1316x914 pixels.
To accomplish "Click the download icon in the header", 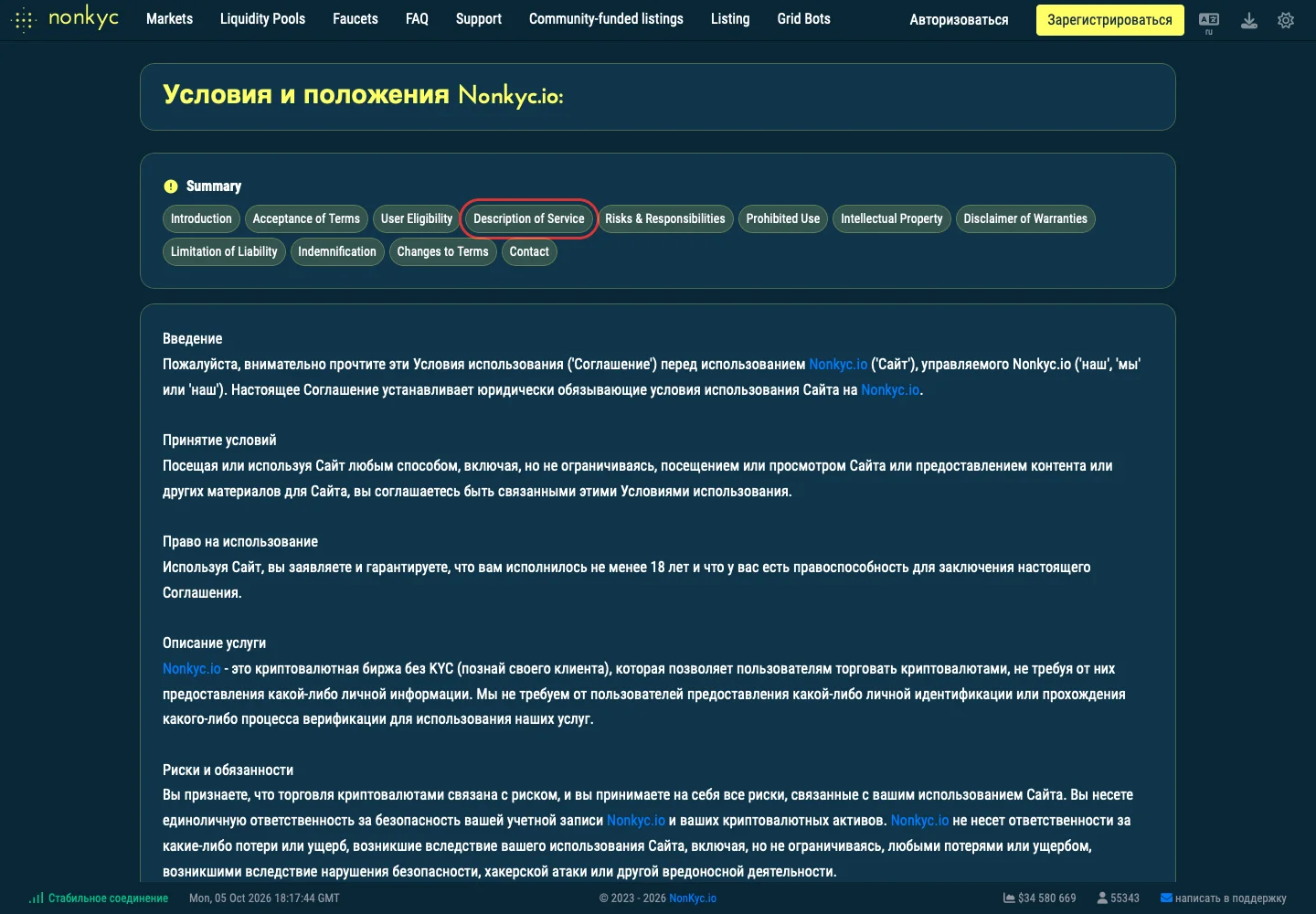I will tap(1249, 20).
